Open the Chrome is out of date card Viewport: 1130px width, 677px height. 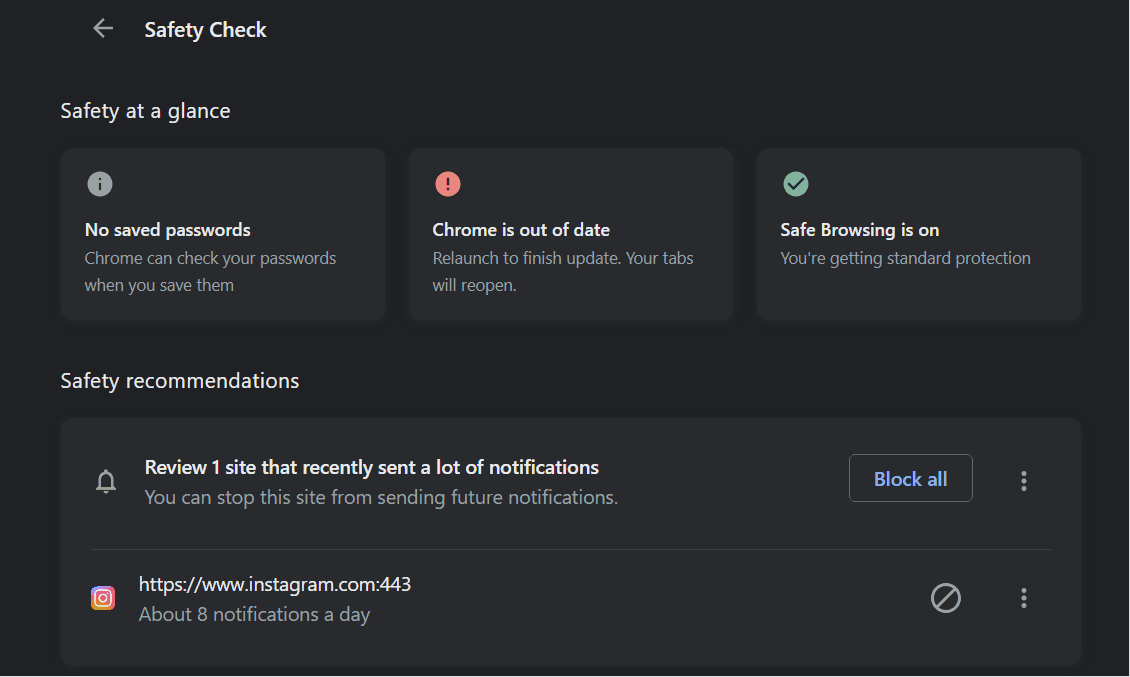(x=570, y=234)
